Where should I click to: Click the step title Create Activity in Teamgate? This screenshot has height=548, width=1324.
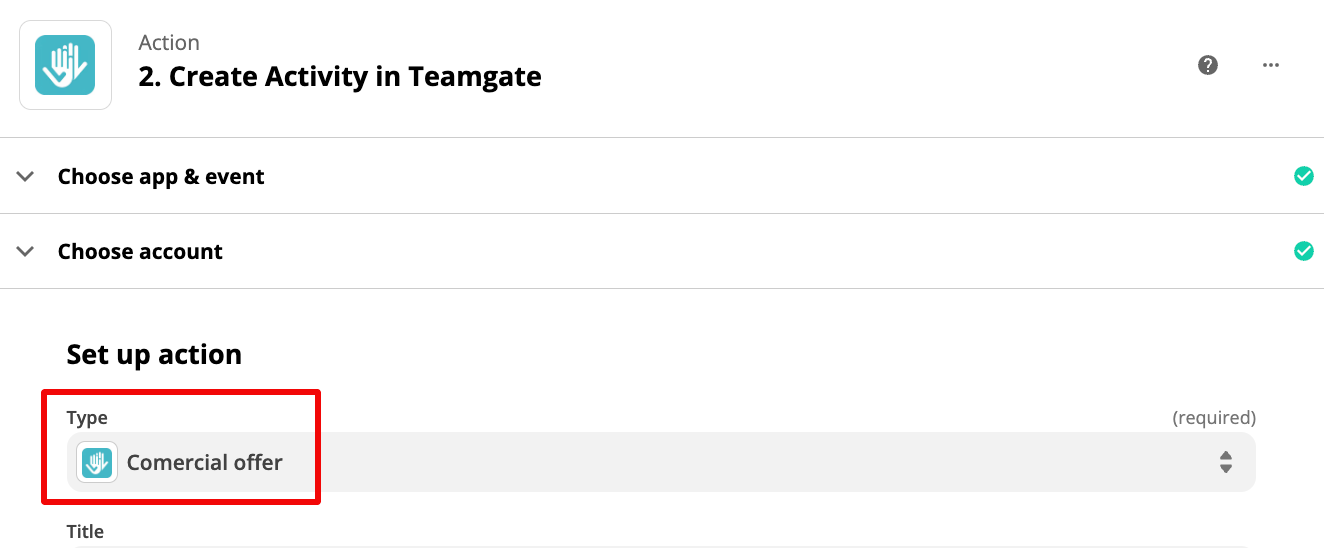tap(340, 77)
